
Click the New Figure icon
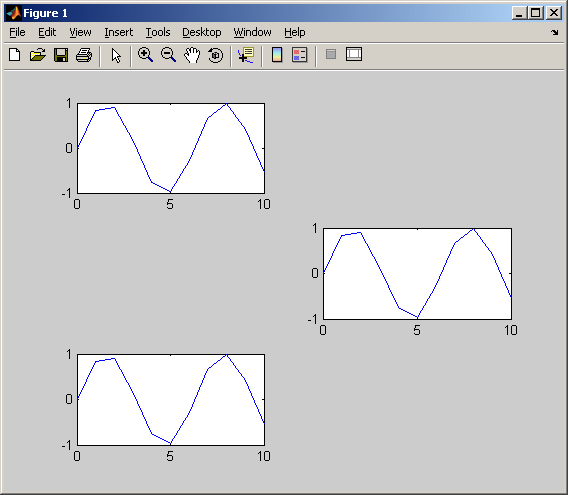(14, 55)
